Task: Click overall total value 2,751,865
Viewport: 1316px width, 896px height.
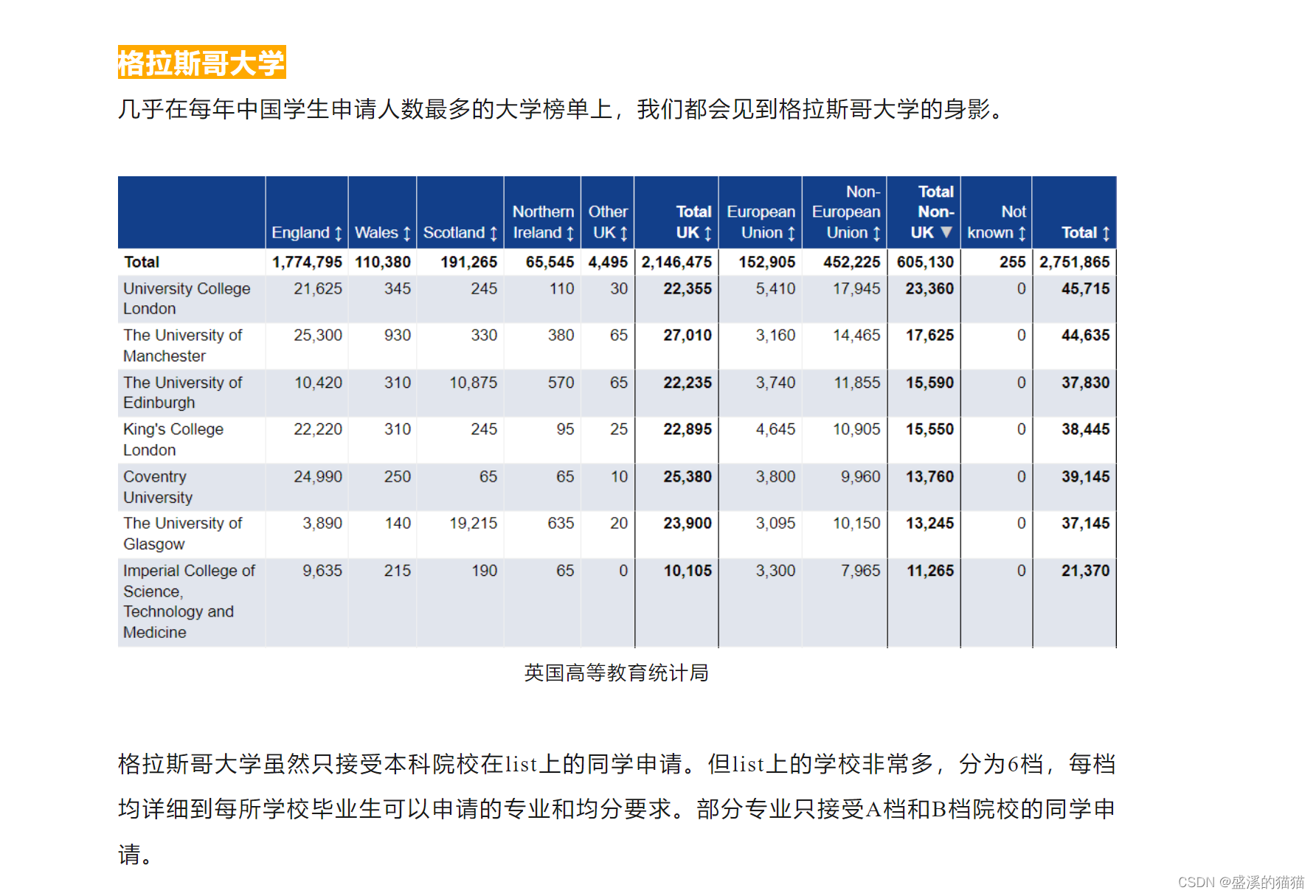Action: click(1075, 262)
